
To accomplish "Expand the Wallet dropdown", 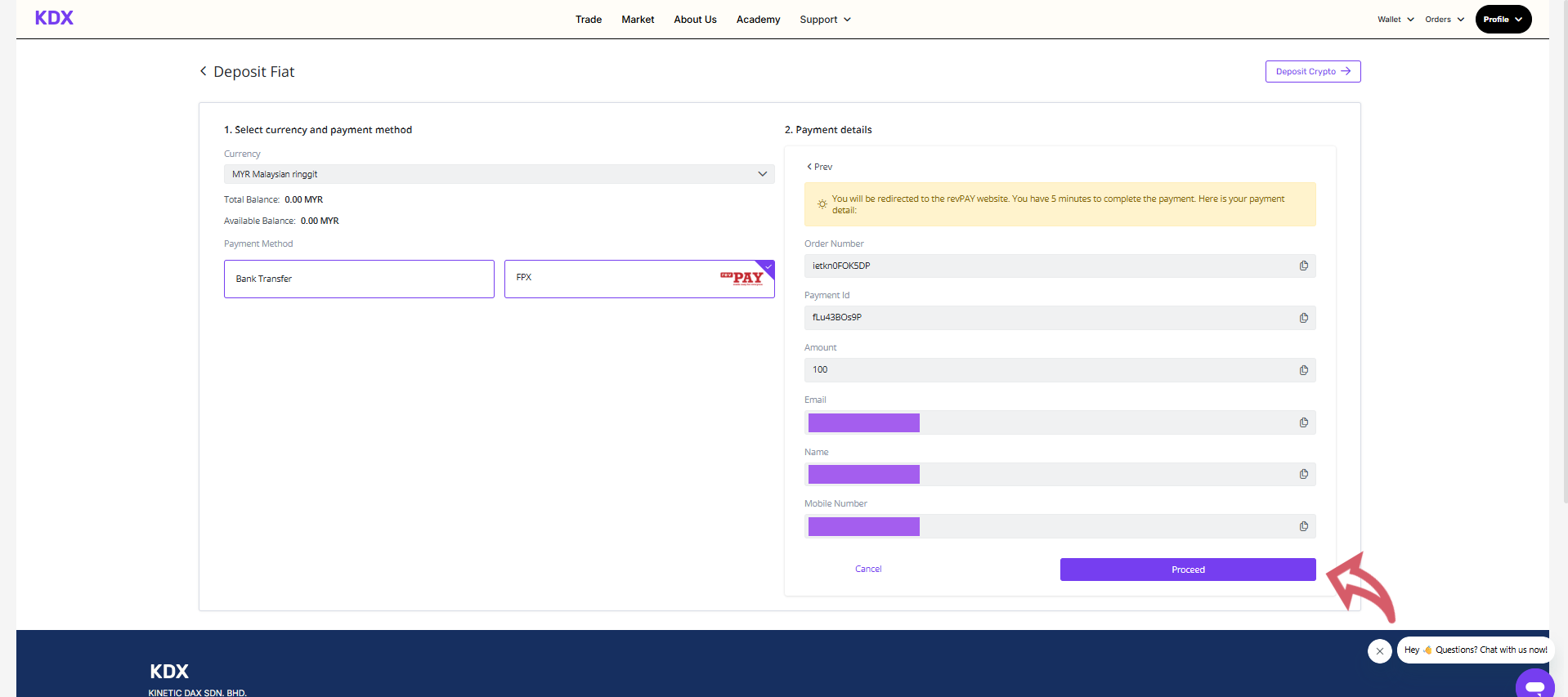I will [1396, 20].
